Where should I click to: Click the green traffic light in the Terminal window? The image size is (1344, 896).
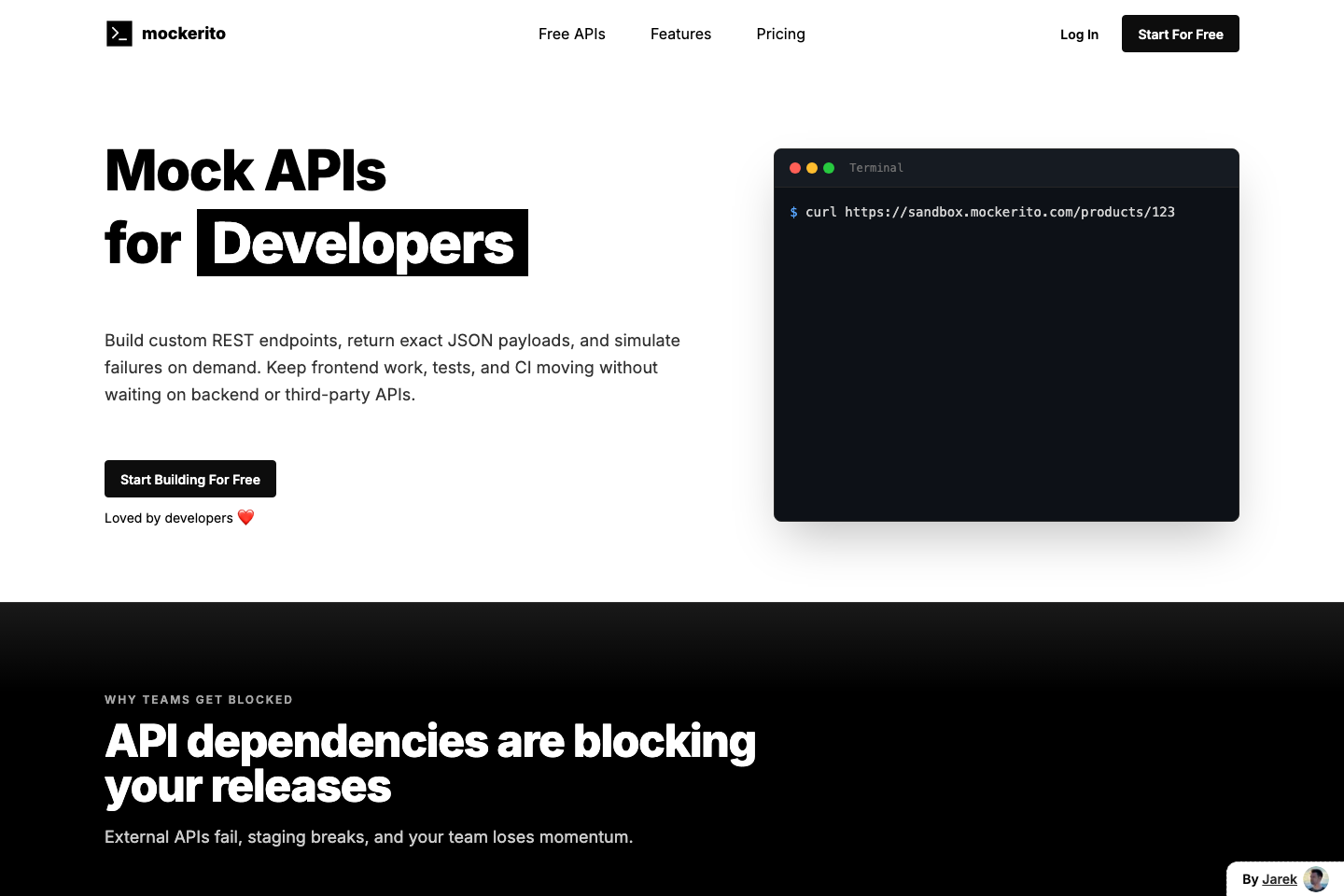pyautogui.click(x=828, y=168)
